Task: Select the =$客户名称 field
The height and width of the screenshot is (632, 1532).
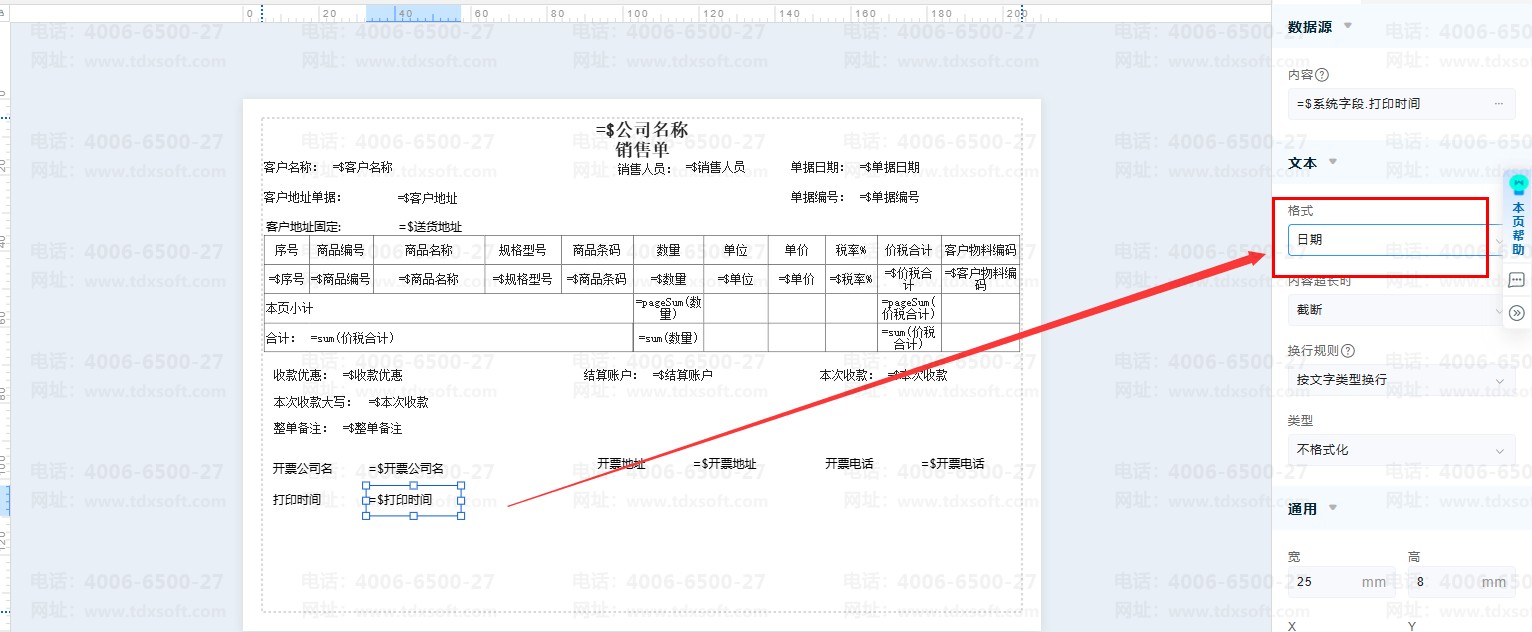Action: click(x=363, y=167)
